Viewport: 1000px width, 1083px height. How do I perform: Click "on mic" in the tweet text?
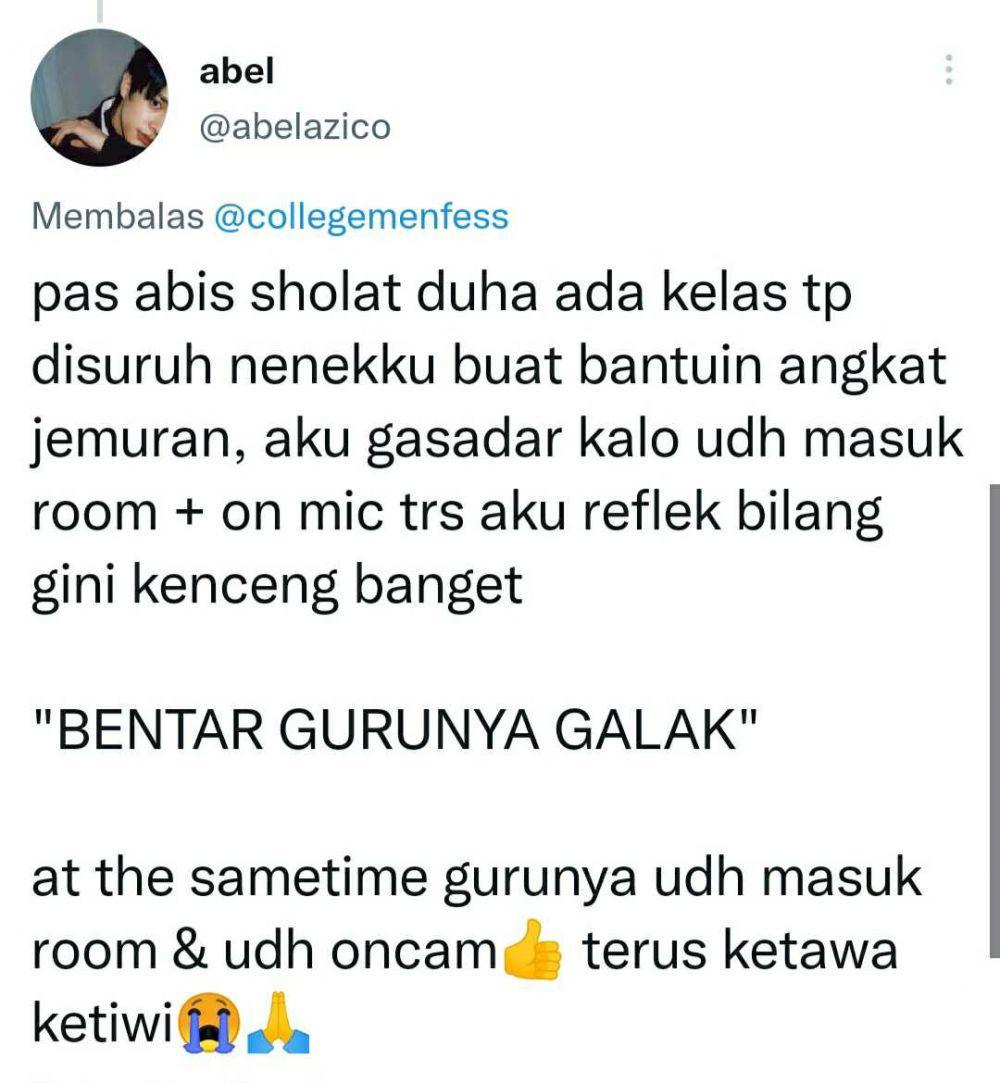tap(301, 512)
